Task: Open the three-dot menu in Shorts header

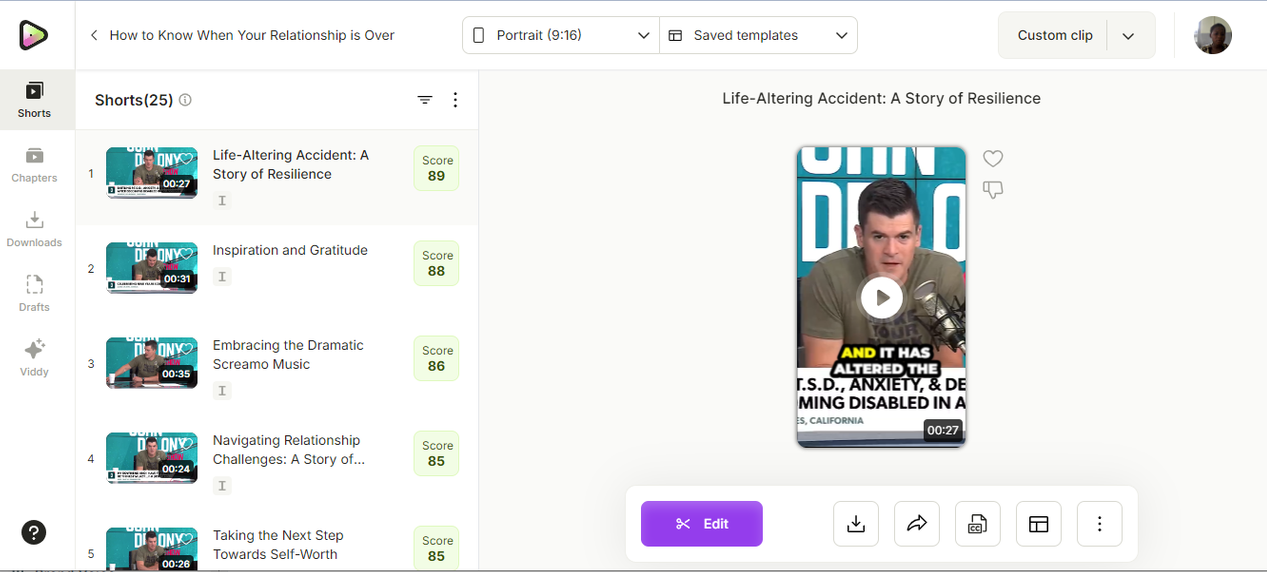Action: tap(456, 100)
